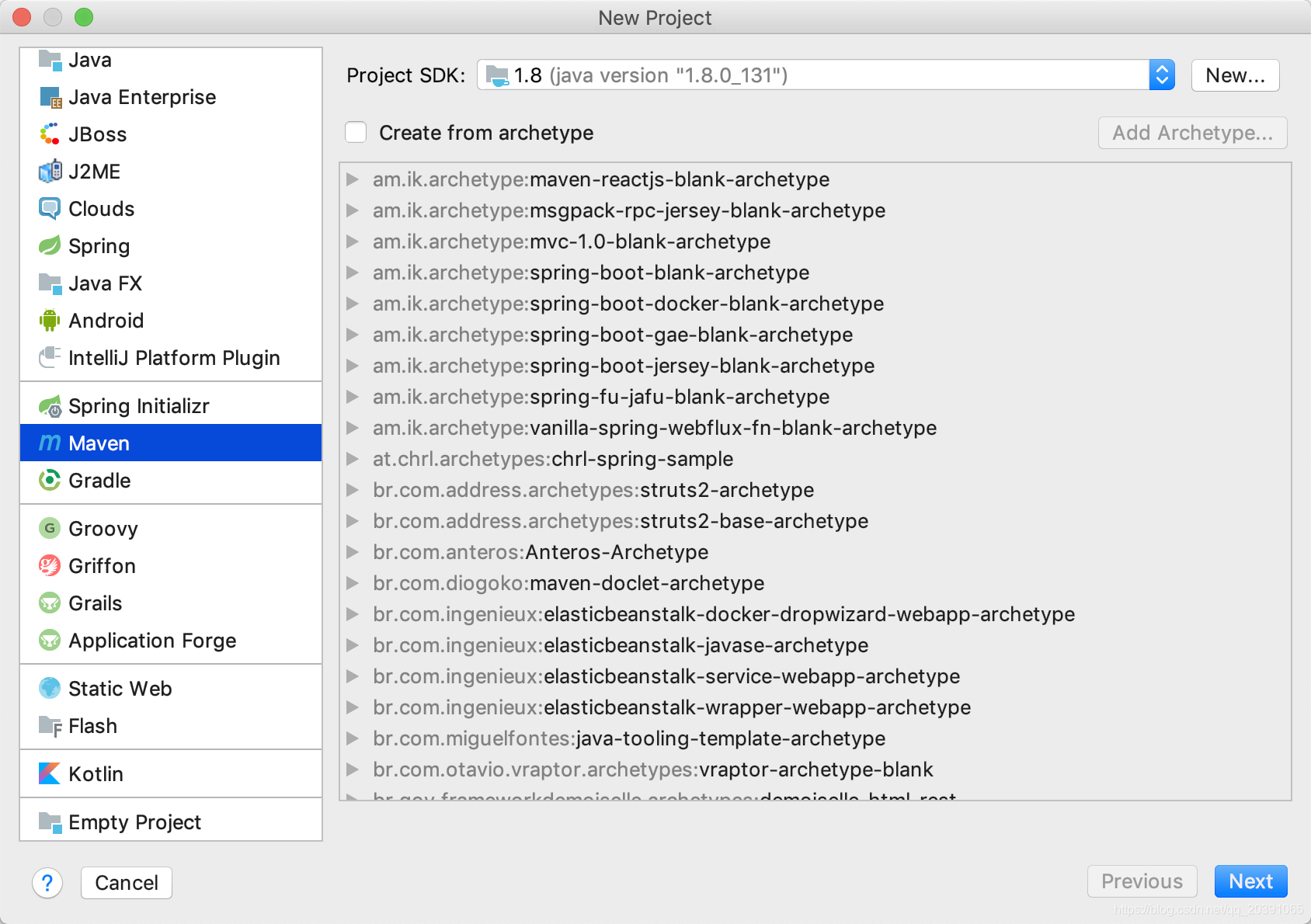Viewport: 1311px width, 924px height.
Task: Click the New Project window title
Action: pyautogui.click(x=655, y=18)
